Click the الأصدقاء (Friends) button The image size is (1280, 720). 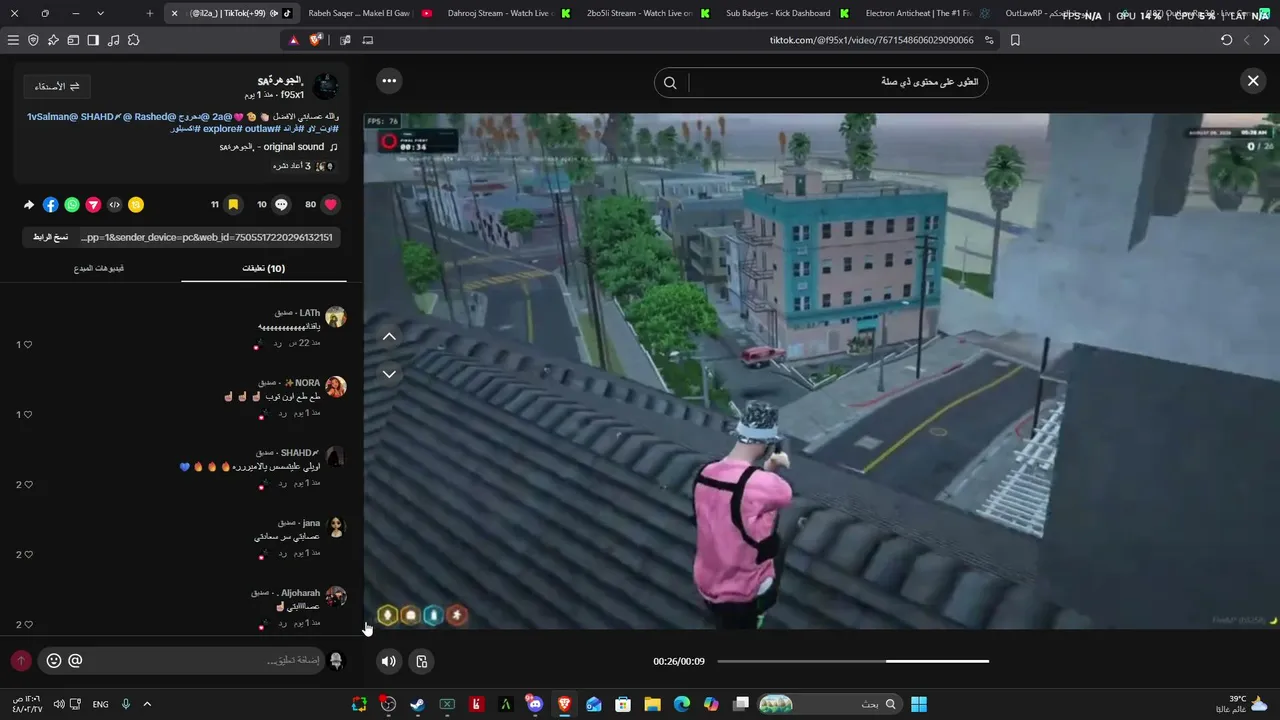(58, 87)
